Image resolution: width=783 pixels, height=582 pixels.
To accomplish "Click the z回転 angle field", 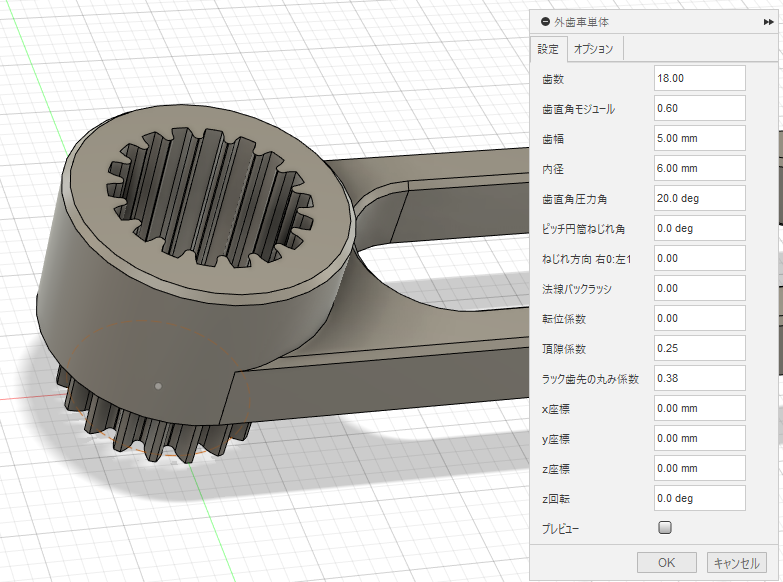I will [x=699, y=498].
